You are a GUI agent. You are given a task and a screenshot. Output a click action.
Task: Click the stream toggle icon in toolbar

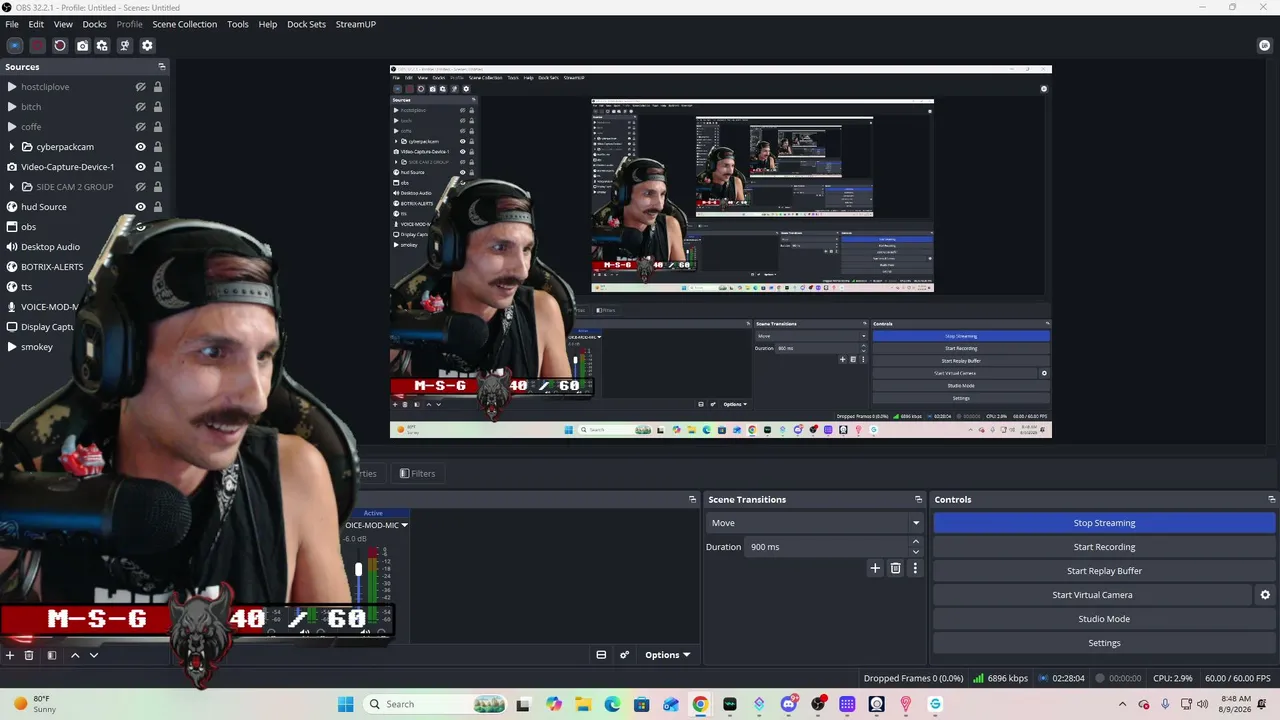pos(15,45)
